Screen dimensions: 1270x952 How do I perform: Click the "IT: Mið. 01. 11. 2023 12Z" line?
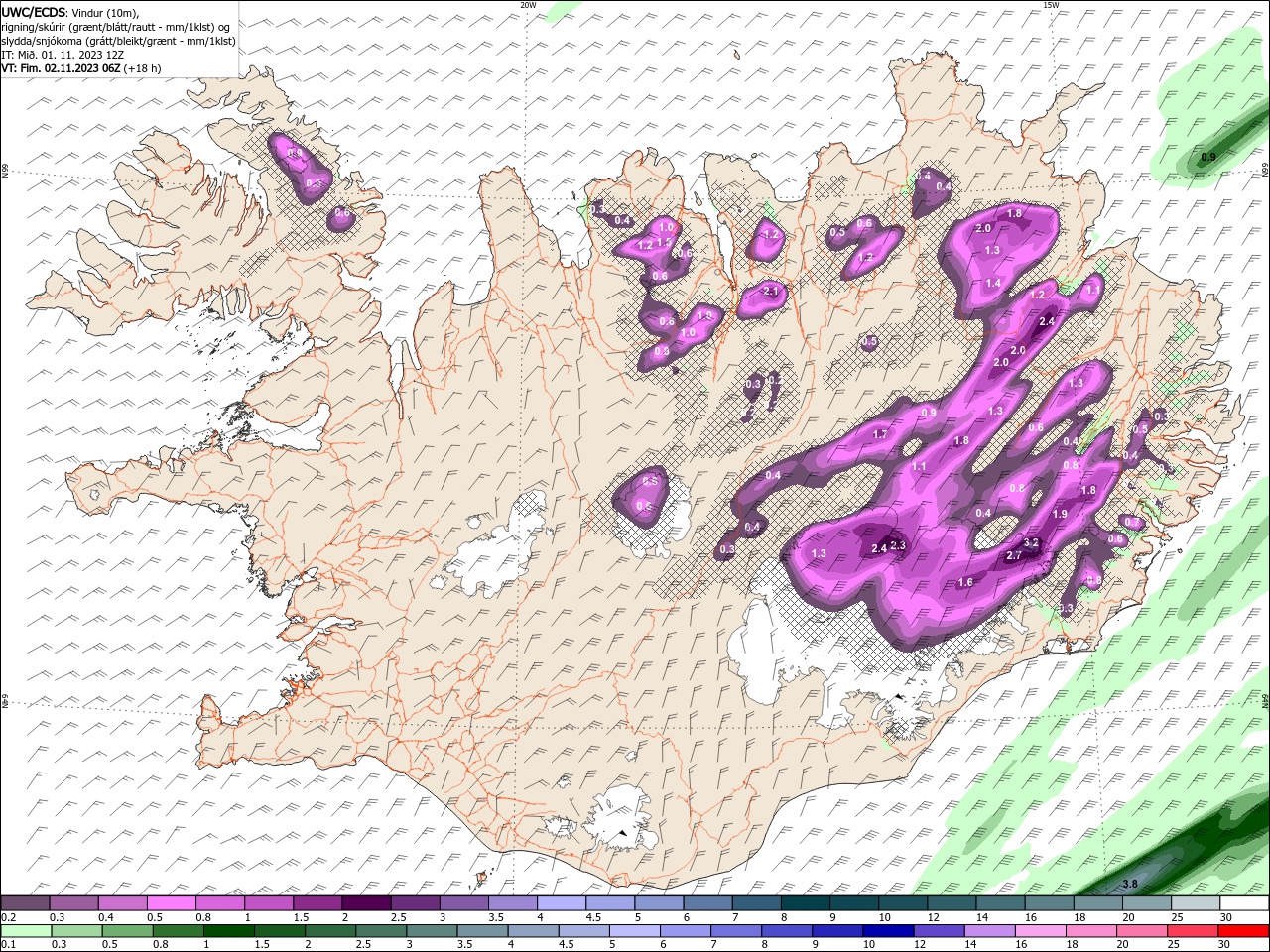61,55
